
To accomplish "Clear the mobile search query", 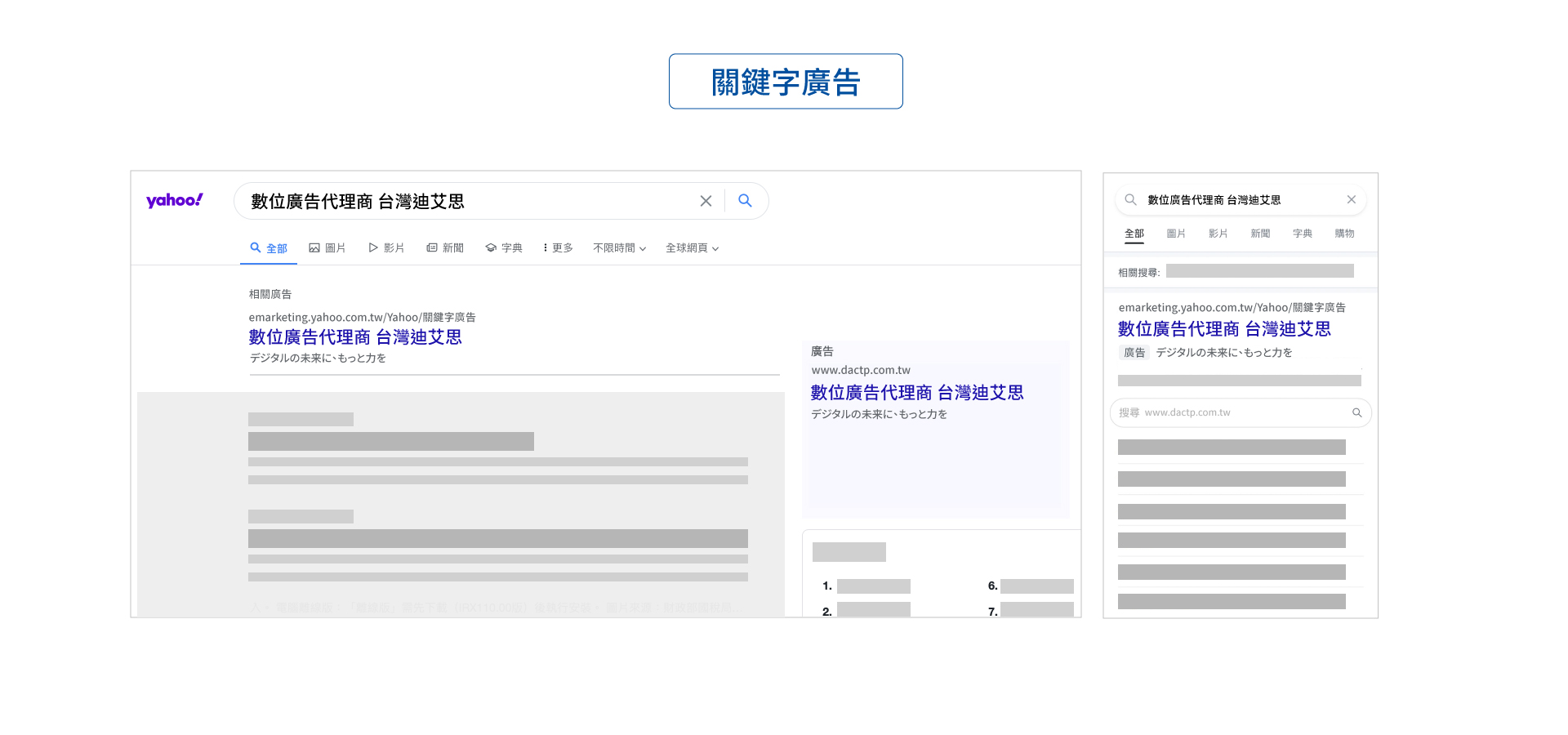I will click(1351, 200).
